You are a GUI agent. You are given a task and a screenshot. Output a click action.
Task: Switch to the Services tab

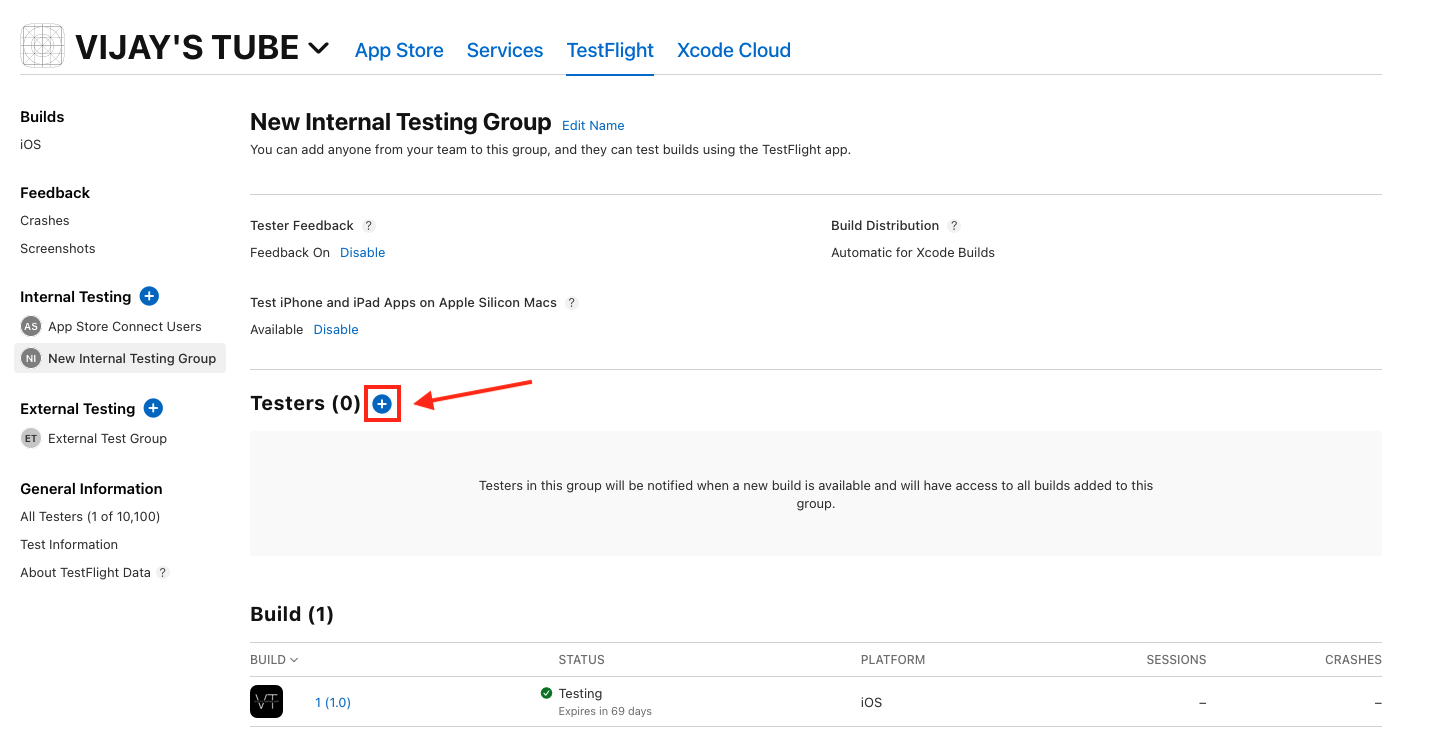pyautogui.click(x=505, y=50)
